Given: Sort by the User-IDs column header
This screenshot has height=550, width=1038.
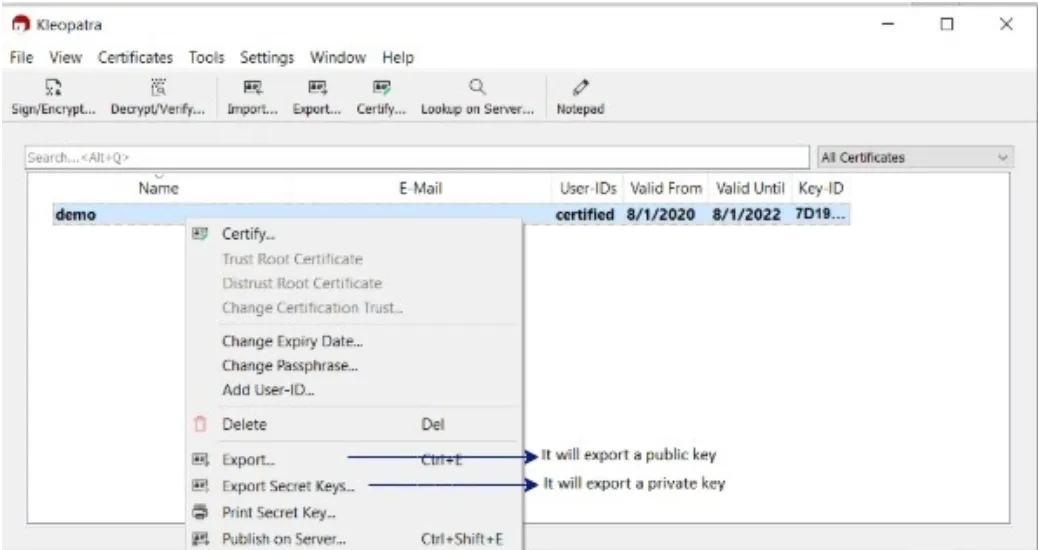Looking at the screenshot, I should pos(588,189).
